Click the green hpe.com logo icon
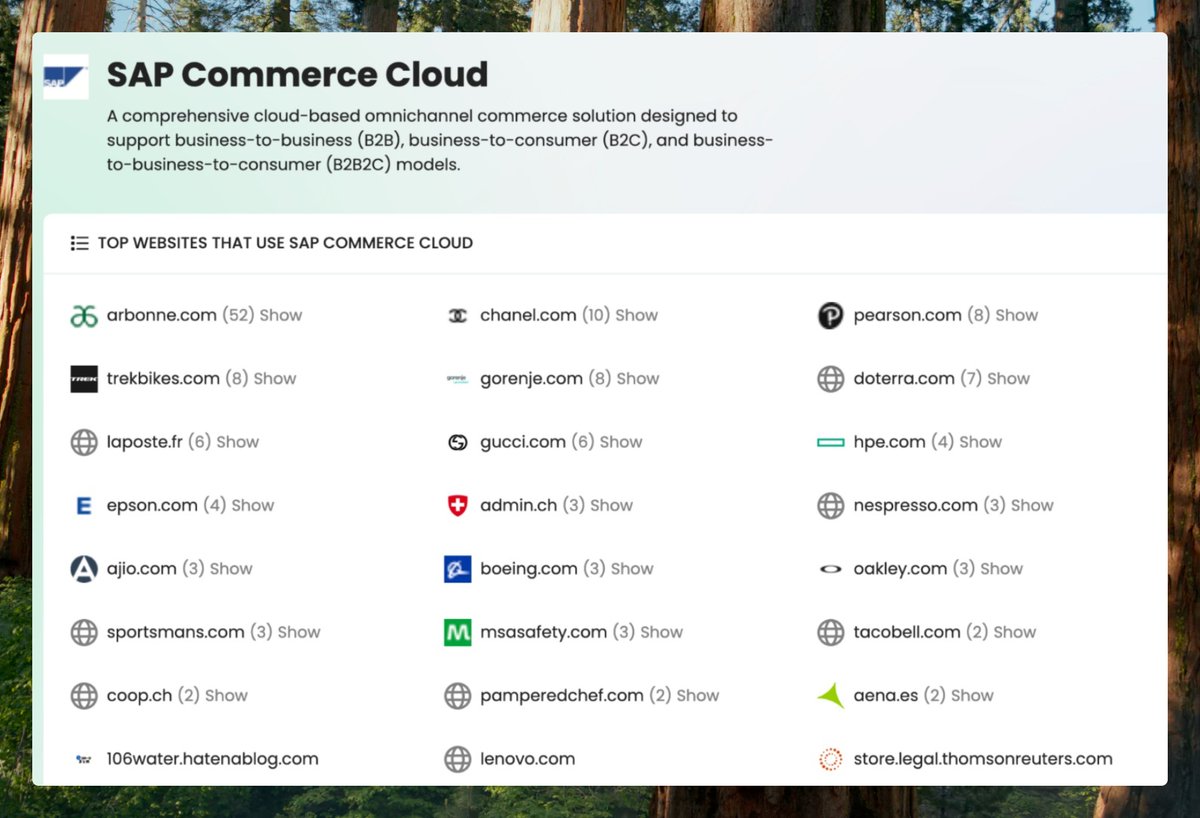Screen dimensions: 1200x818 pyautogui.click(x=831, y=442)
